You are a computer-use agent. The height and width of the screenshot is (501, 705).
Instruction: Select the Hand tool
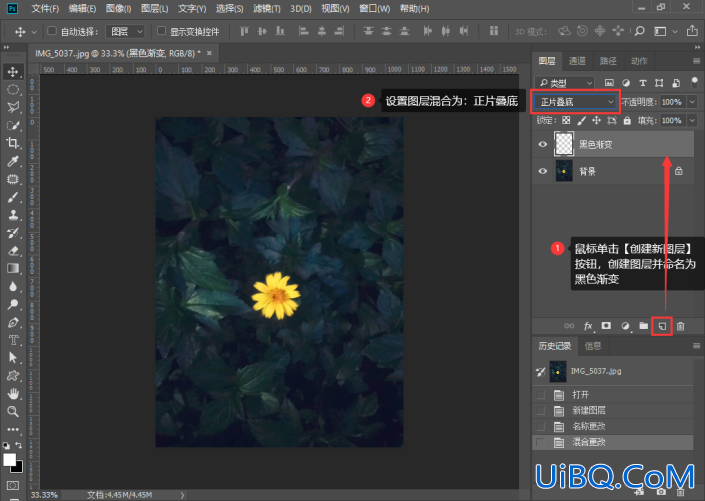coord(13,394)
